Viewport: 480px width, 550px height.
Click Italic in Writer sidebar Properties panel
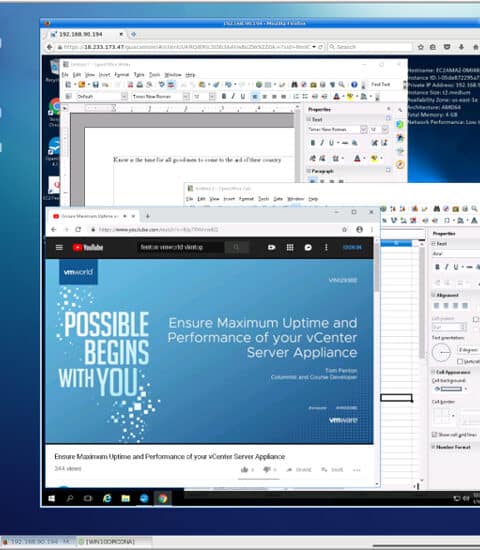coord(322,142)
